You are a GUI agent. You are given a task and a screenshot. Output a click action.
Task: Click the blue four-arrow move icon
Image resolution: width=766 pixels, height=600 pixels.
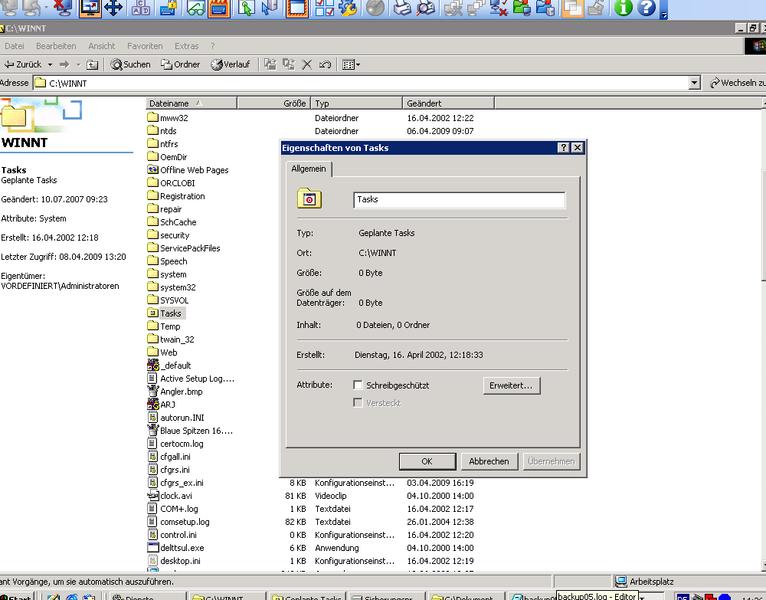113,8
